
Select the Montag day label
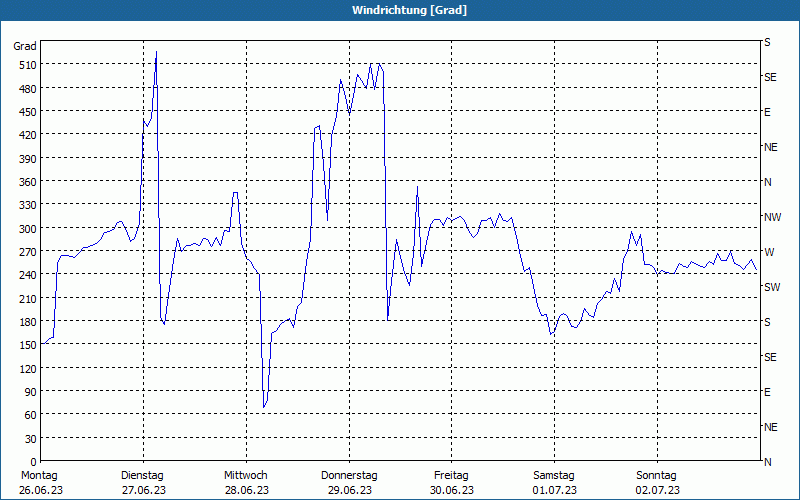click(39, 476)
